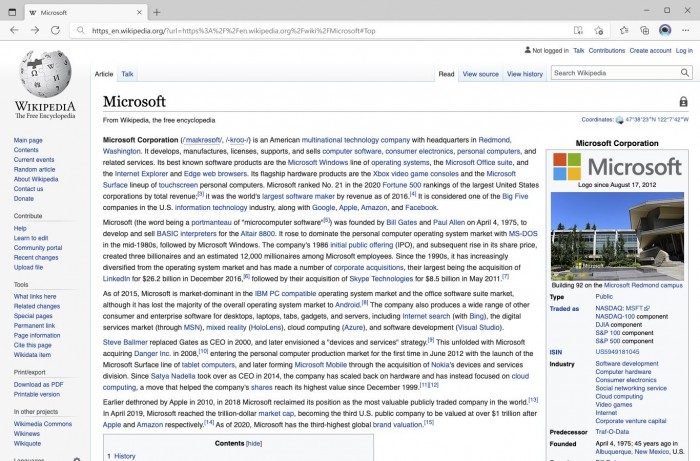The image size is (700, 461).
Task: Open the browser profile avatar
Action: (665, 31)
